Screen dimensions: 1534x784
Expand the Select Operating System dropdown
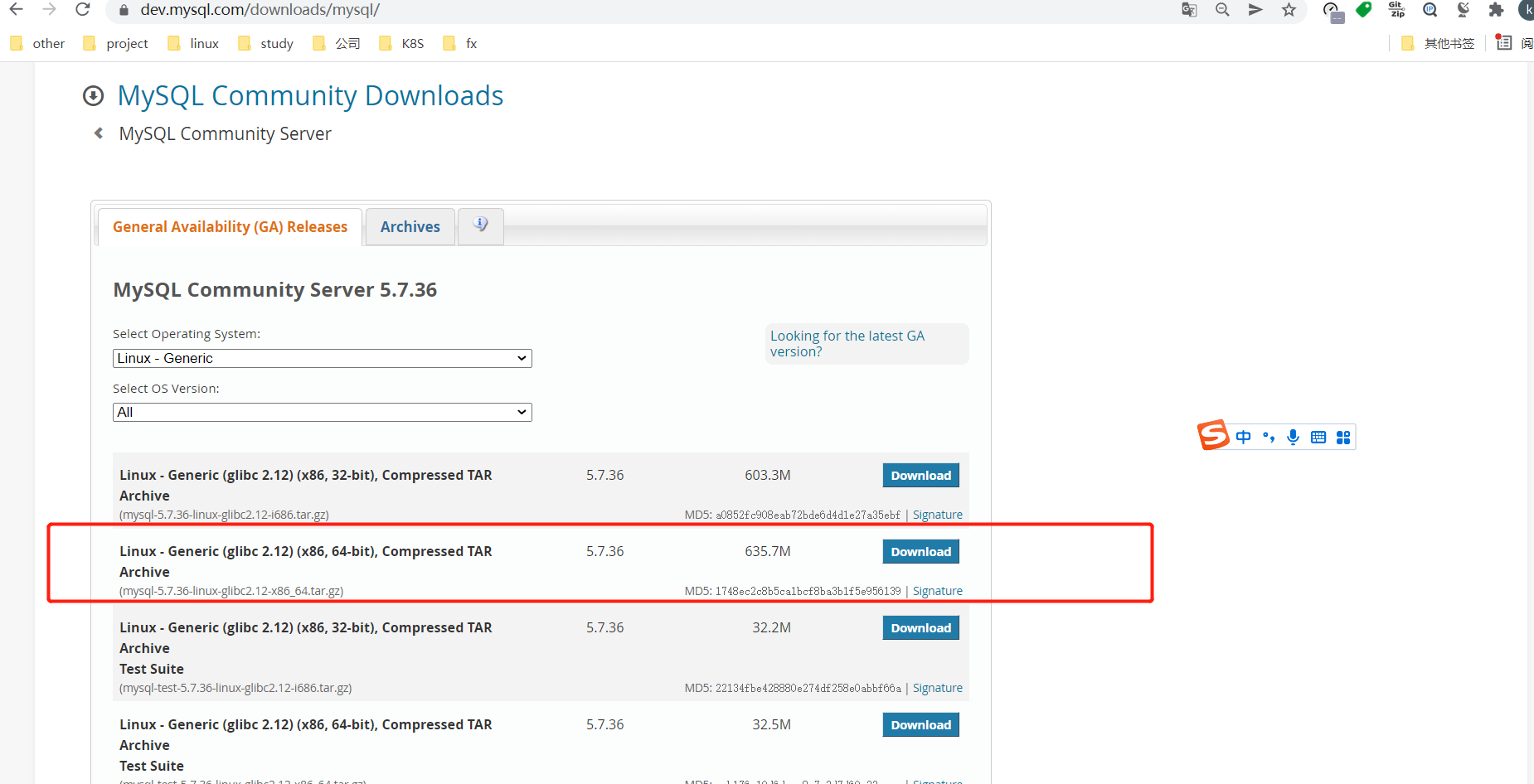(322, 358)
